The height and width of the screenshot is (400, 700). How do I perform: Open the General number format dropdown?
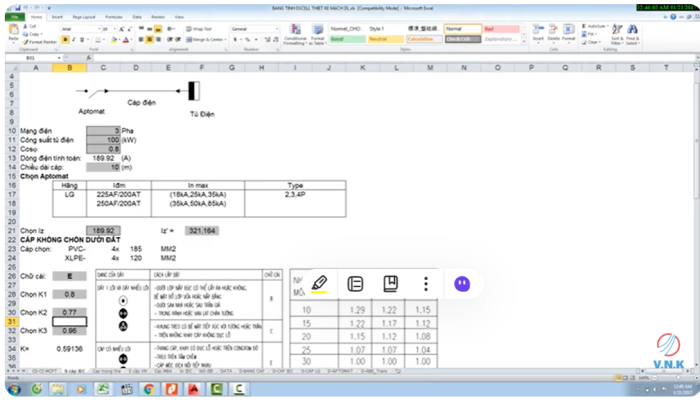(254, 29)
